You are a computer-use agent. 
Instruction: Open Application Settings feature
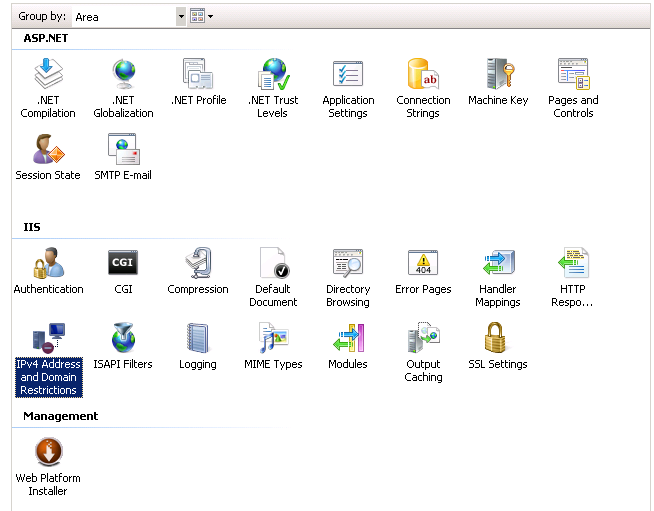point(348,88)
